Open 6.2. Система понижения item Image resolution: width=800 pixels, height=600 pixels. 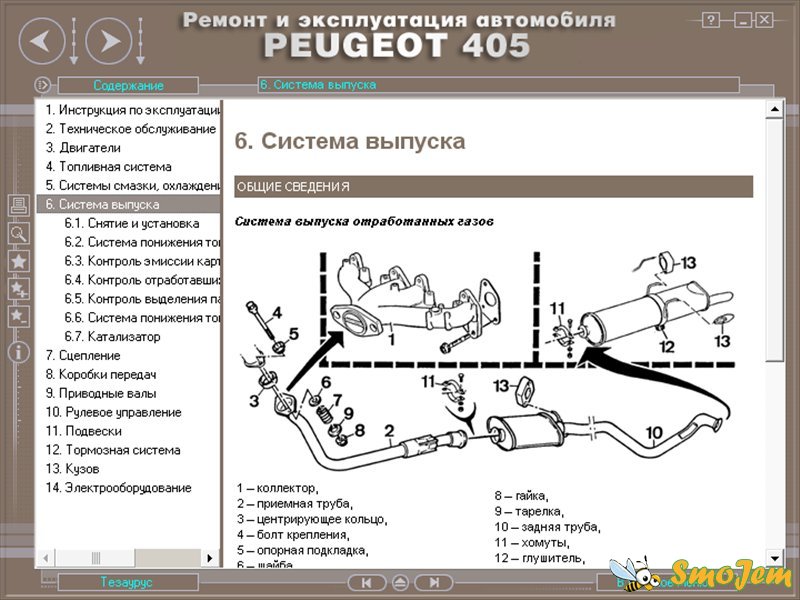[142, 242]
